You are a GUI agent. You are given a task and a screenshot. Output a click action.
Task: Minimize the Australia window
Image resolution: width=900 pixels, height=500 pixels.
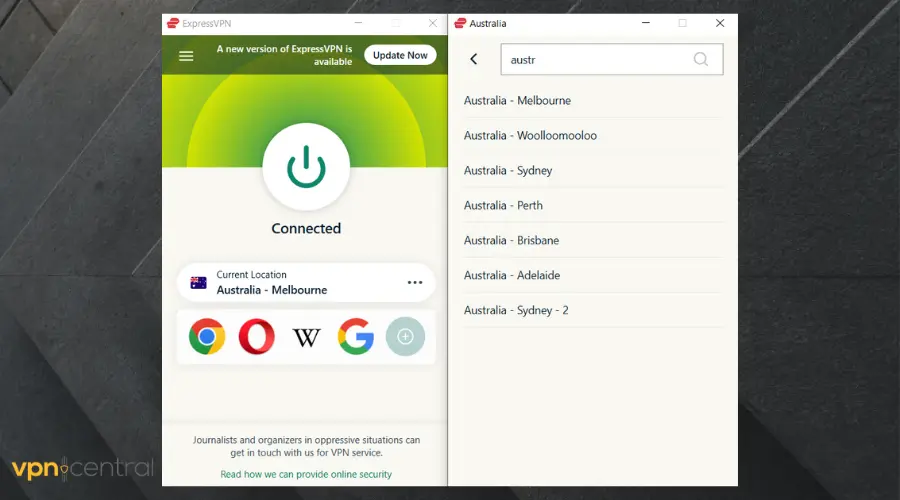tap(646, 23)
